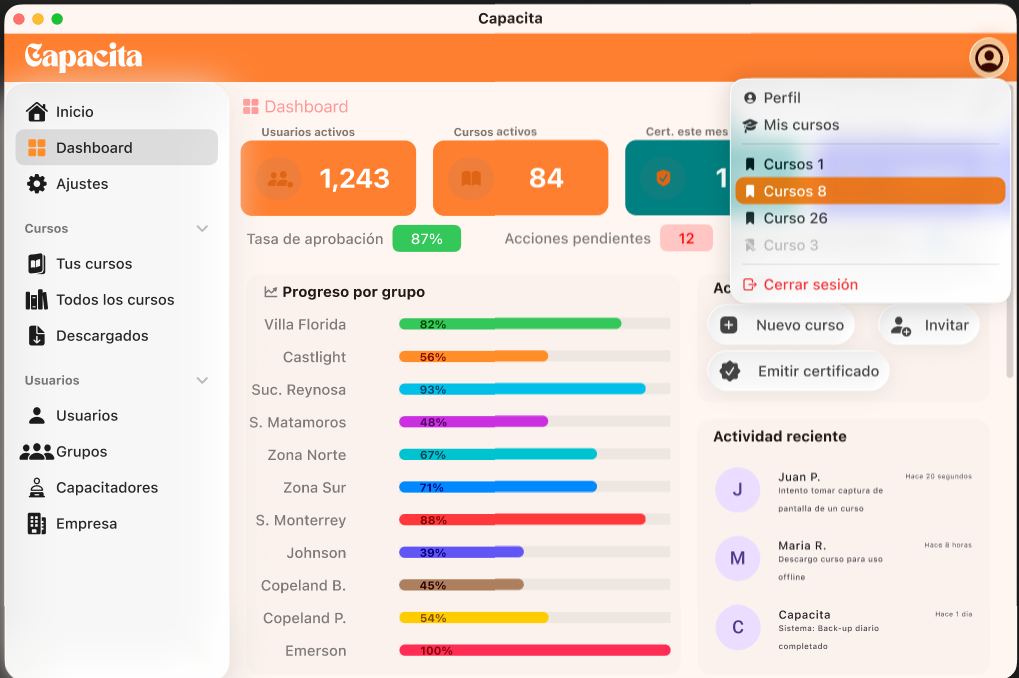Click the Nuevo curso button
The width and height of the screenshot is (1019, 678).
click(781, 325)
